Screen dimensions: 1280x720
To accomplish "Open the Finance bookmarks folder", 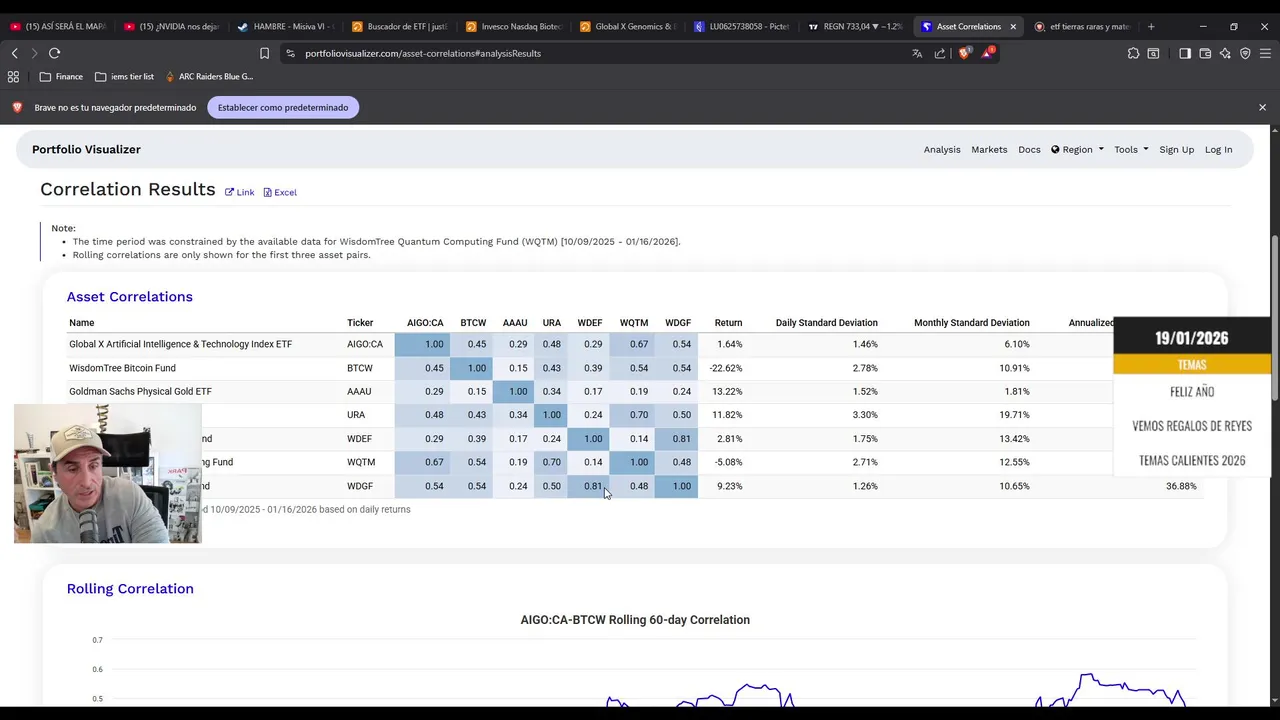I will coord(62,77).
